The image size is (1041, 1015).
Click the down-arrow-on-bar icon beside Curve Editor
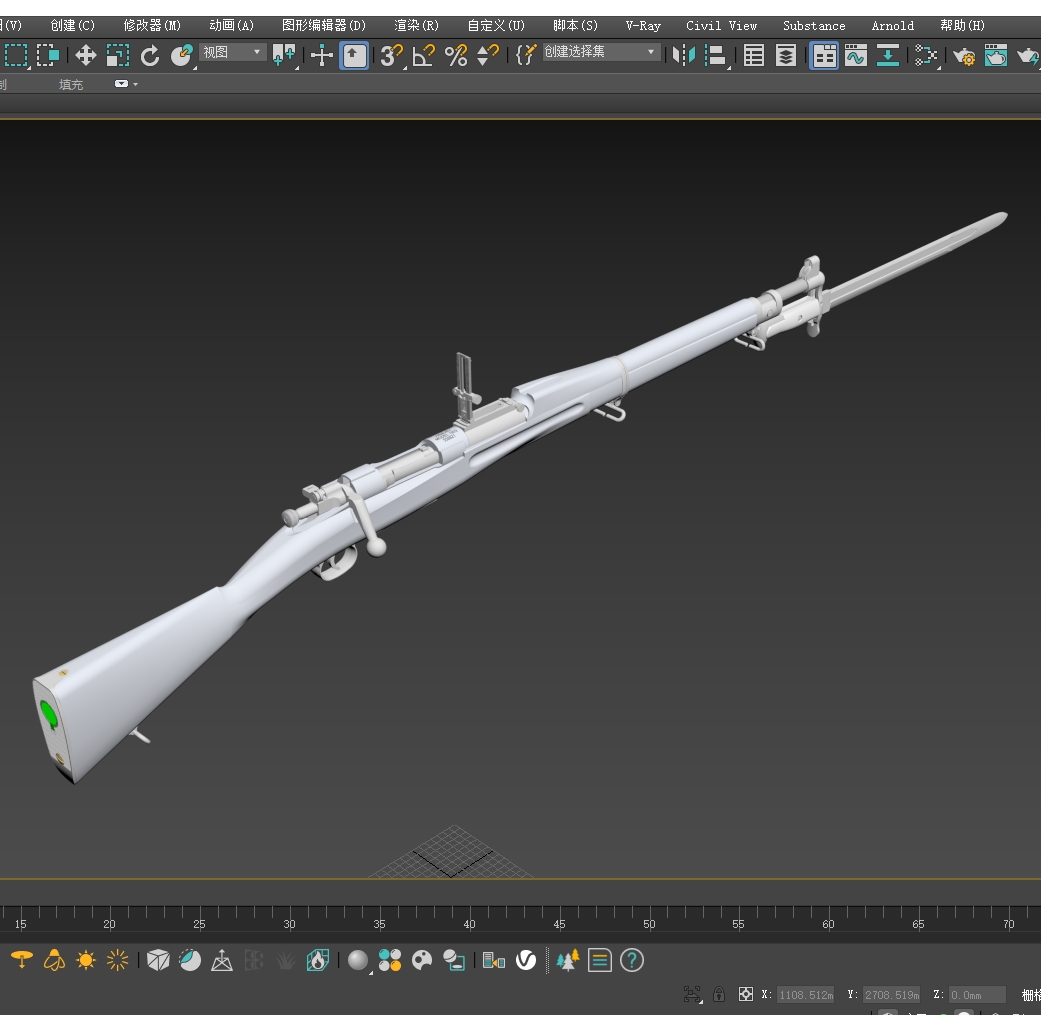point(888,55)
